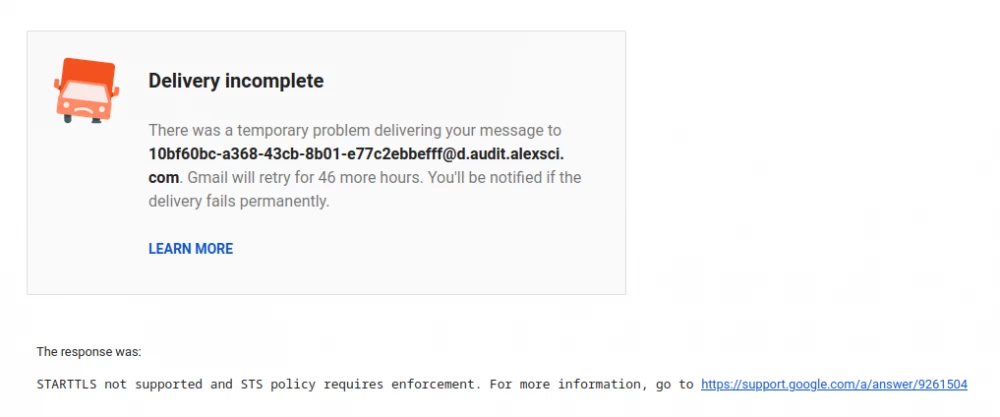Open the LEARN MORE link
The height and width of the screenshot is (417, 1000).
[x=190, y=249]
